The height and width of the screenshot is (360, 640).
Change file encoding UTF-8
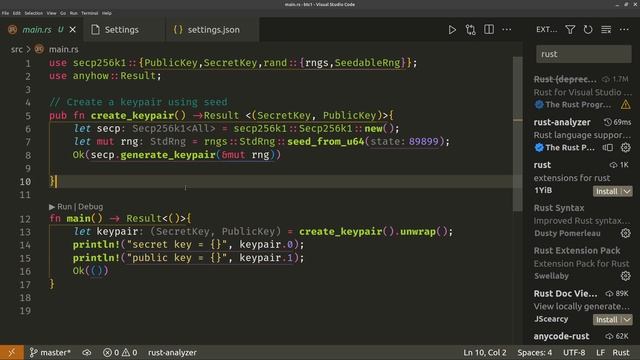pos(574,352)
